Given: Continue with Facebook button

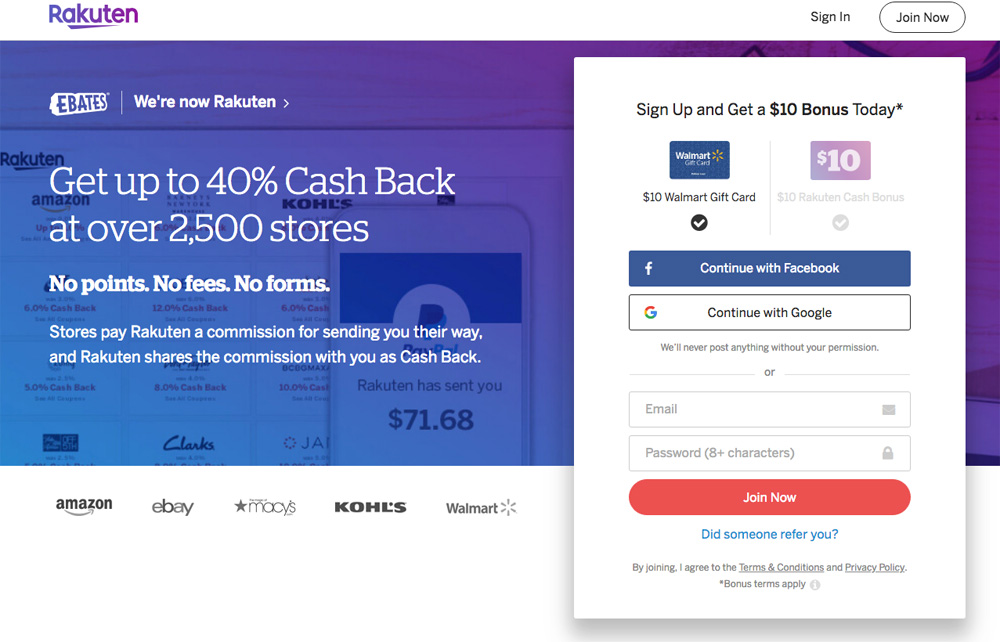Looking at the screenshot, I should [x=769, y=268].
